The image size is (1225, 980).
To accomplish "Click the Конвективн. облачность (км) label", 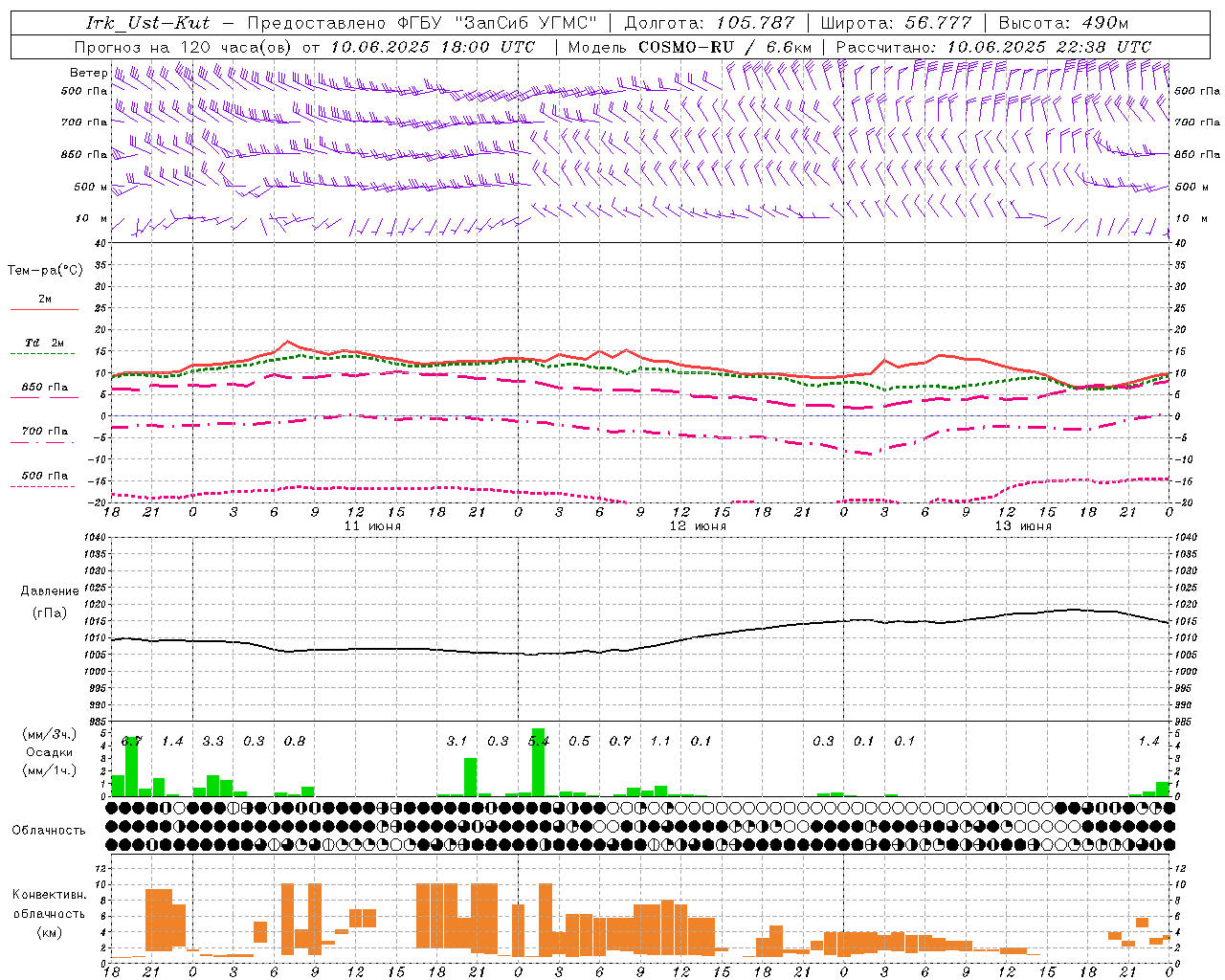I will tap(49, 913).
